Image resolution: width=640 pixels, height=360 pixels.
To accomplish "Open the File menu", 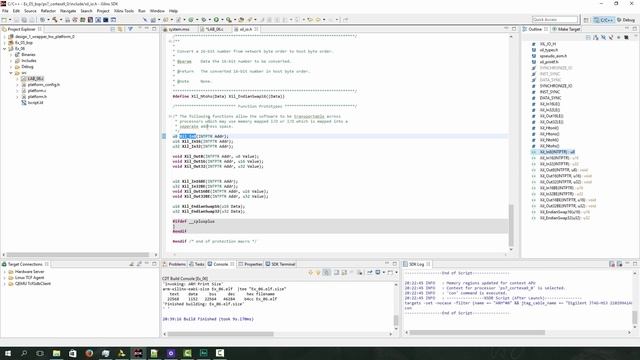I will click(x=5, y=11).
